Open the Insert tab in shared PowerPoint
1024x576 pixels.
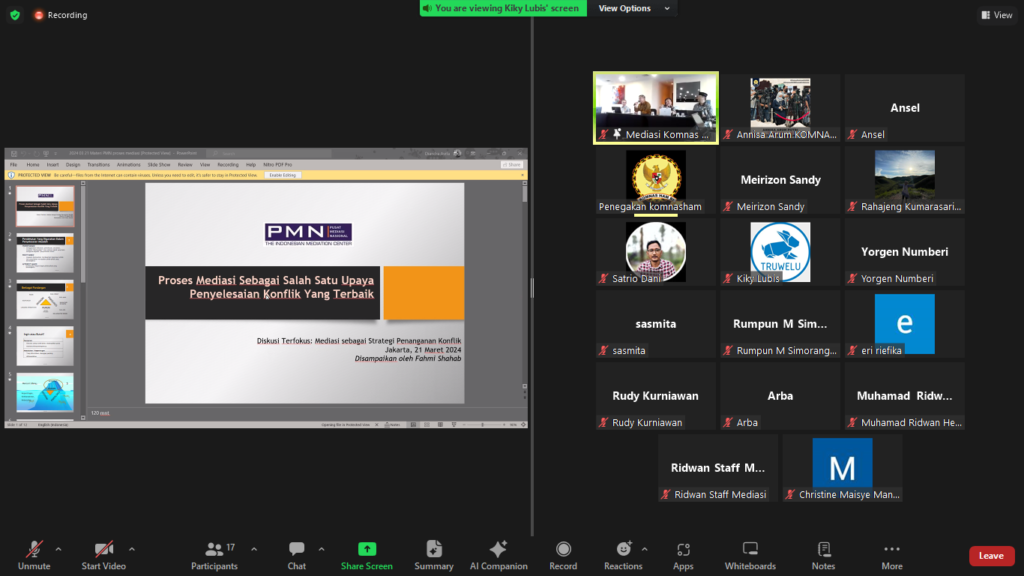[x=53, y=165]
